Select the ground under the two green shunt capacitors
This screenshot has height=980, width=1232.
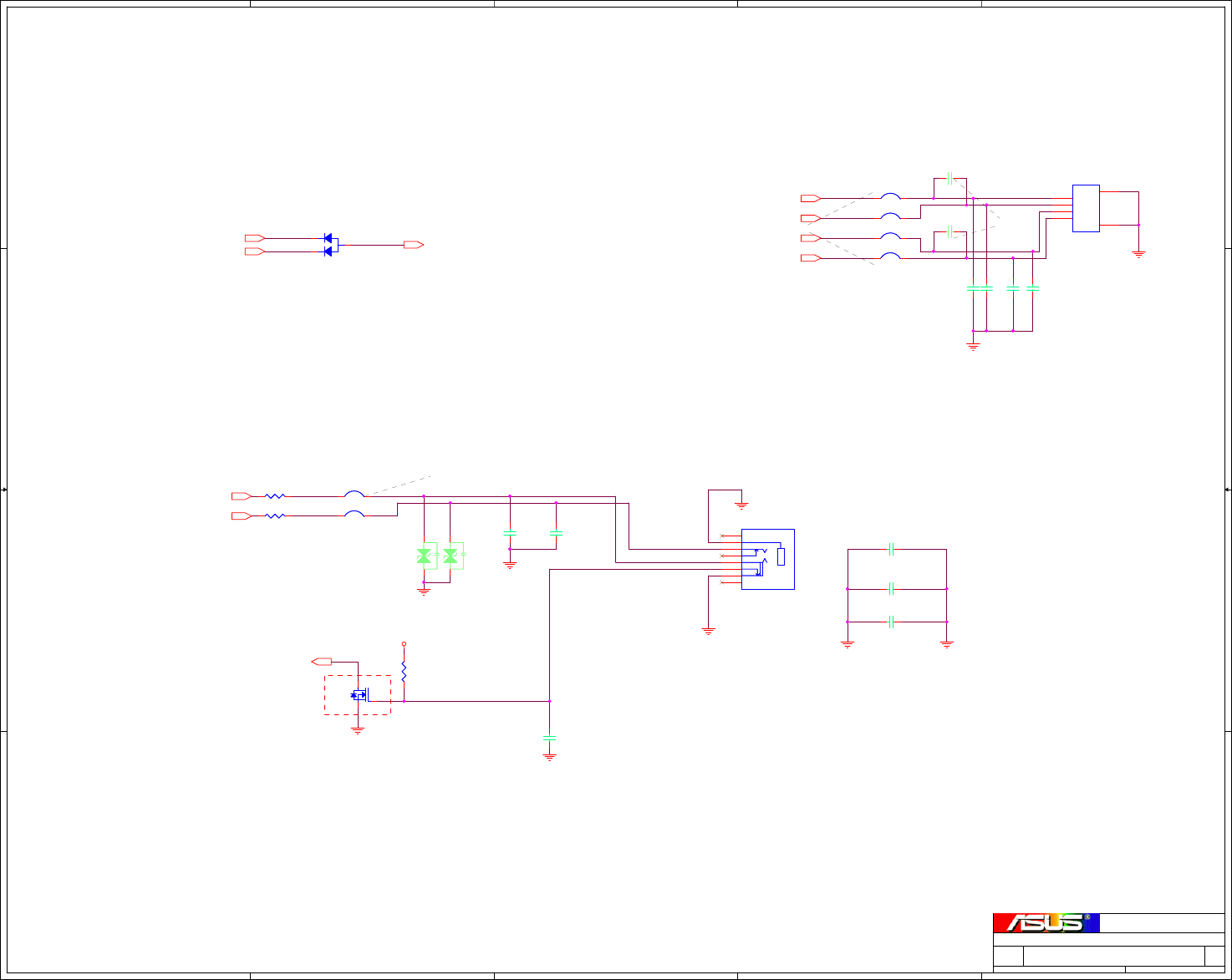510,565
